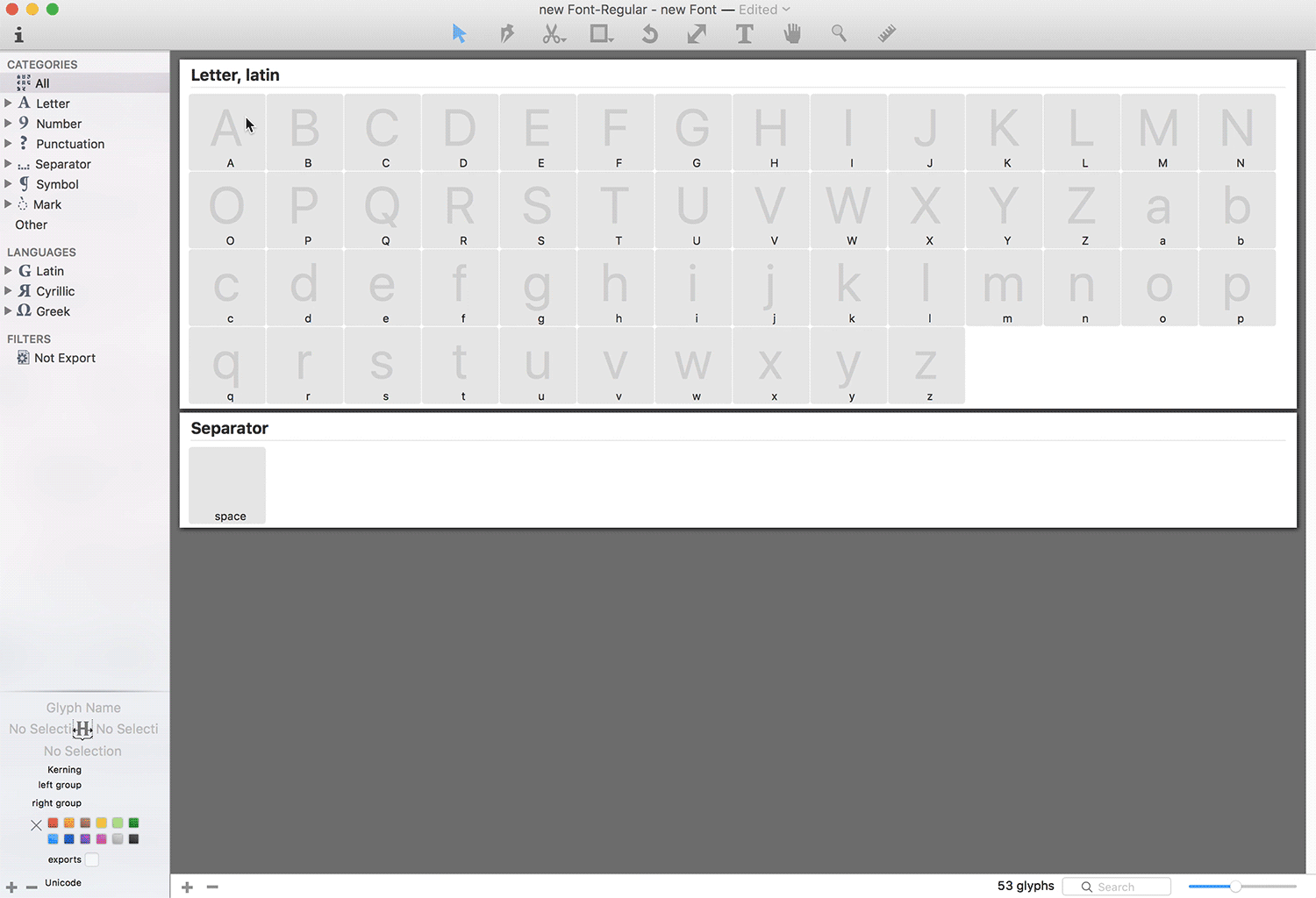Add a glyph with bottom plus button
The image size is (1316, 898).
(187, 887)
